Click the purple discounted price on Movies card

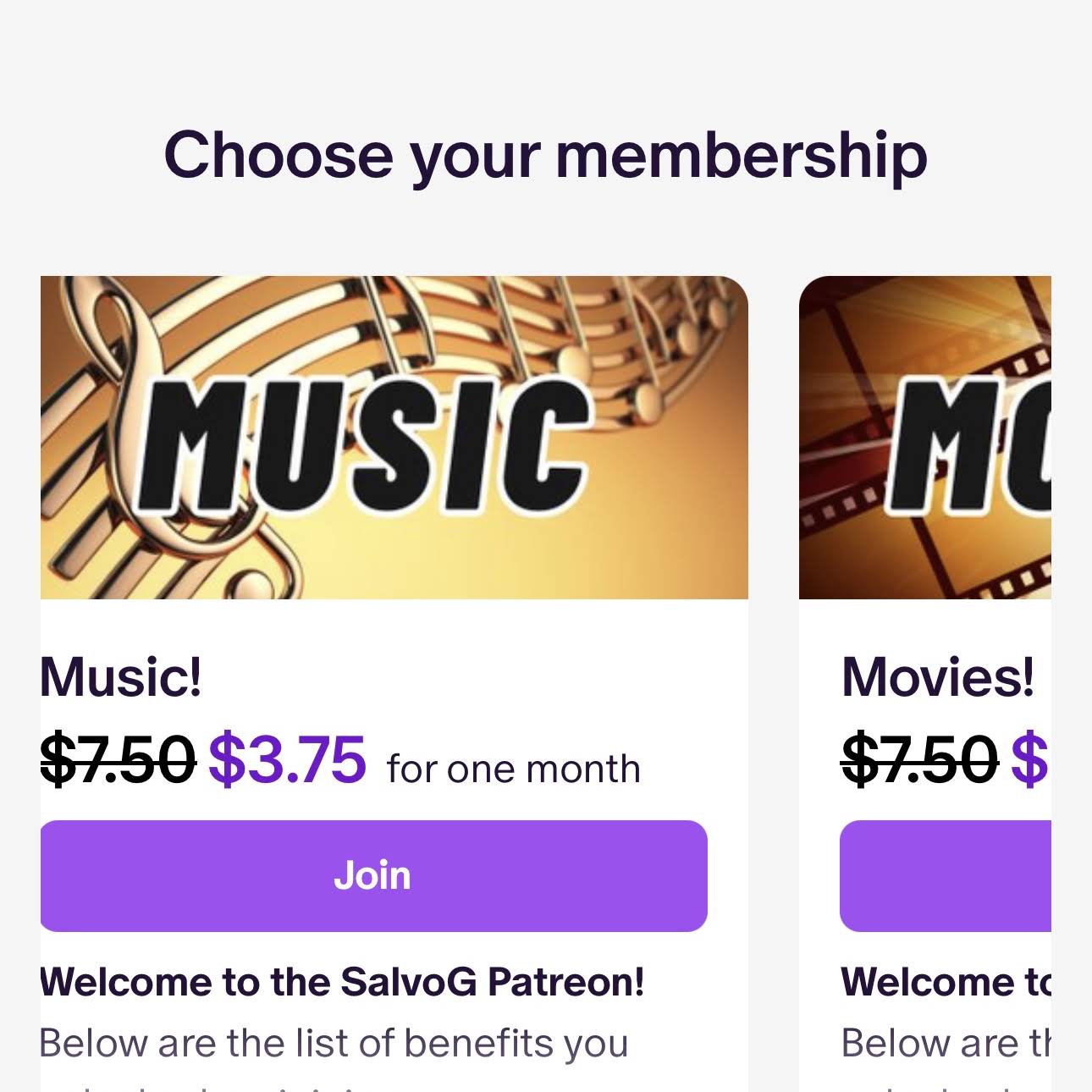(x=1030, y=760)
